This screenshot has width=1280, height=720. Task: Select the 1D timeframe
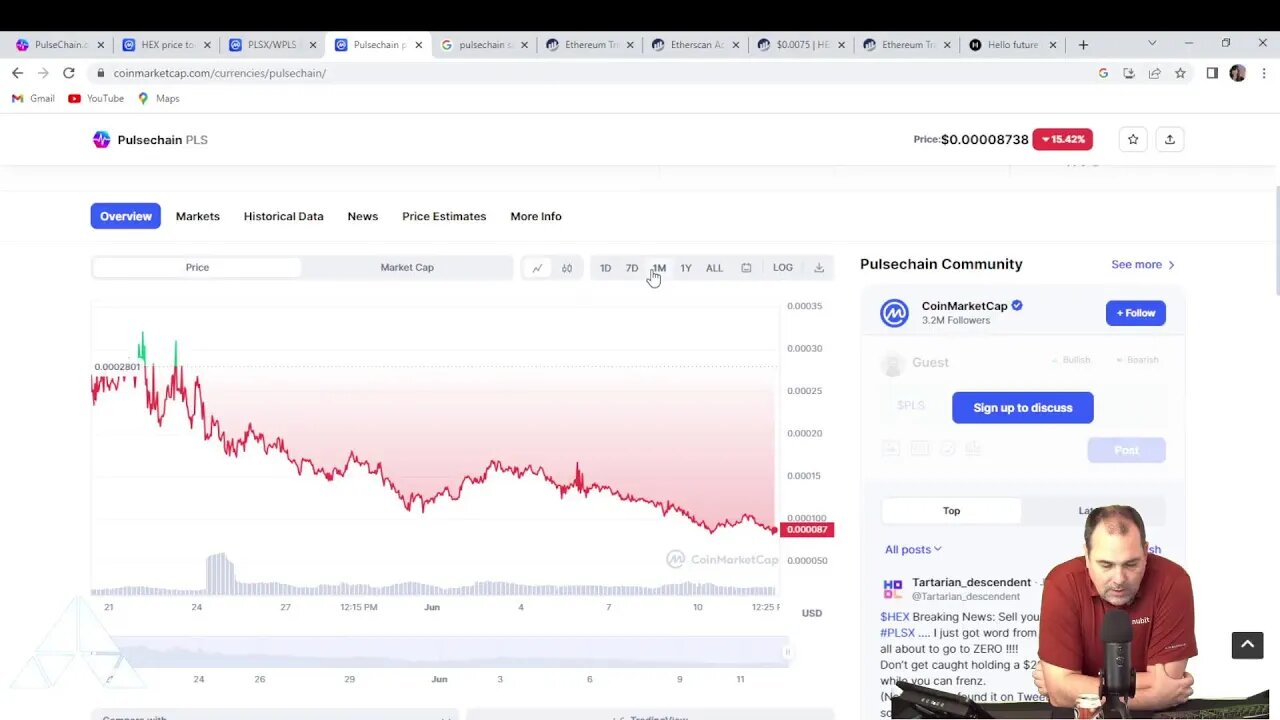pyautogui.click(x=605, y=268)
